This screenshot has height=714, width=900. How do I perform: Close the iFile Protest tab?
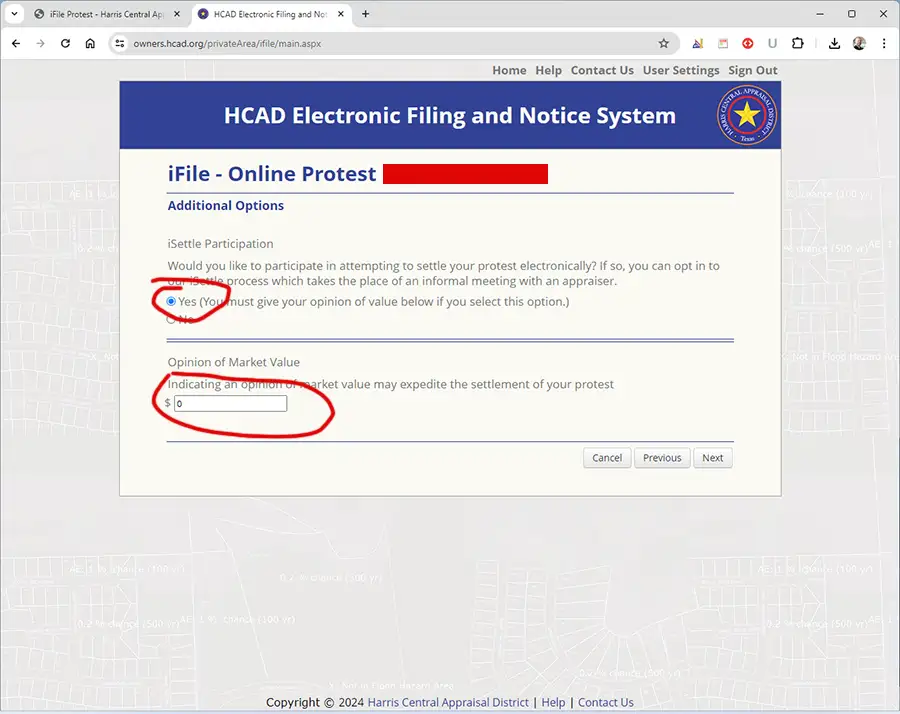tap(177, 14)
